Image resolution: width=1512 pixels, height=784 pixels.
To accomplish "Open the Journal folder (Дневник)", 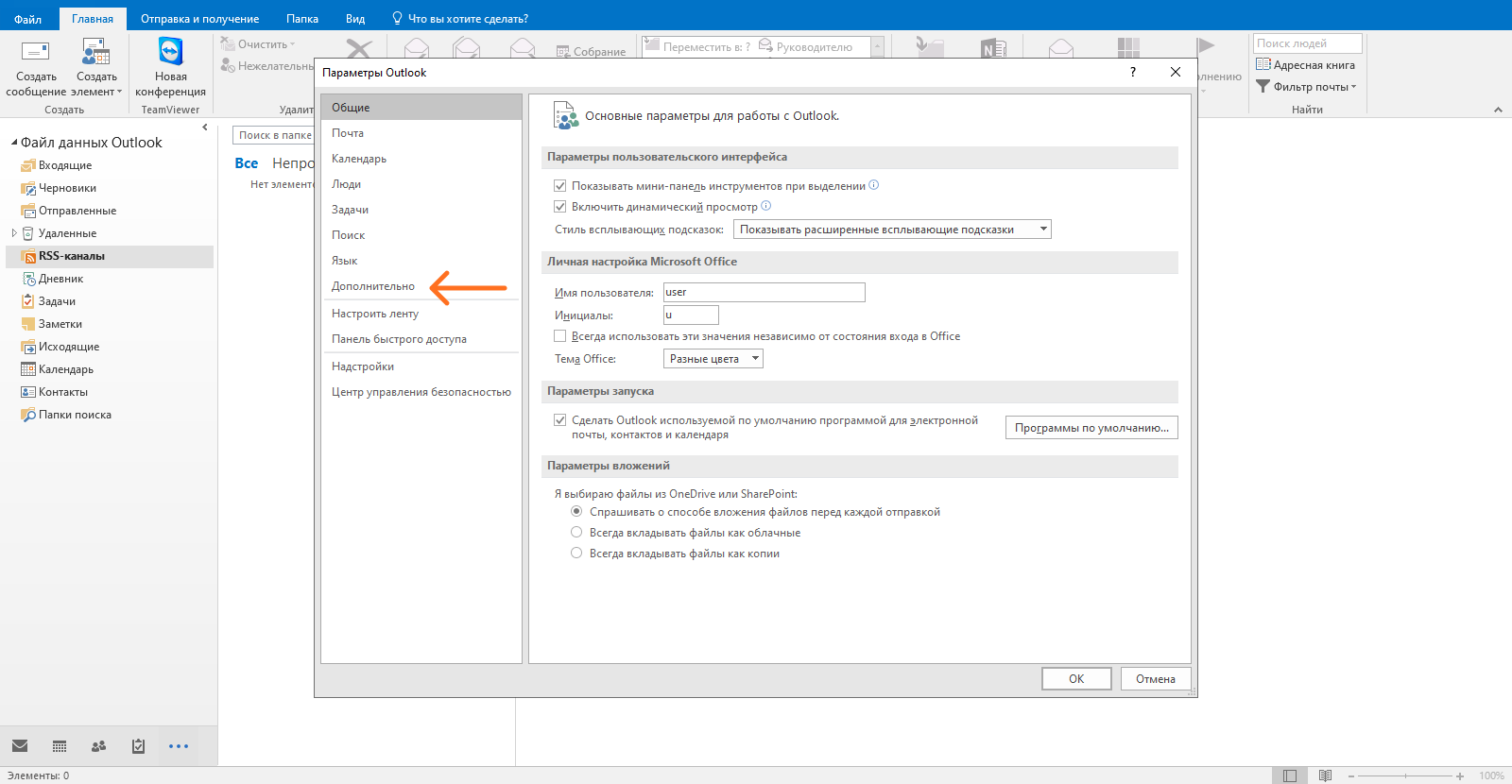I will click(x=61, y=279).
